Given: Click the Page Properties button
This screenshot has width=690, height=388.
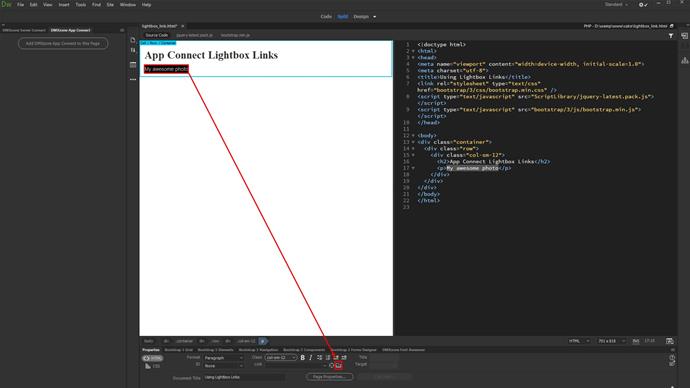Looking at the screenshot, I should pos(330,377).
